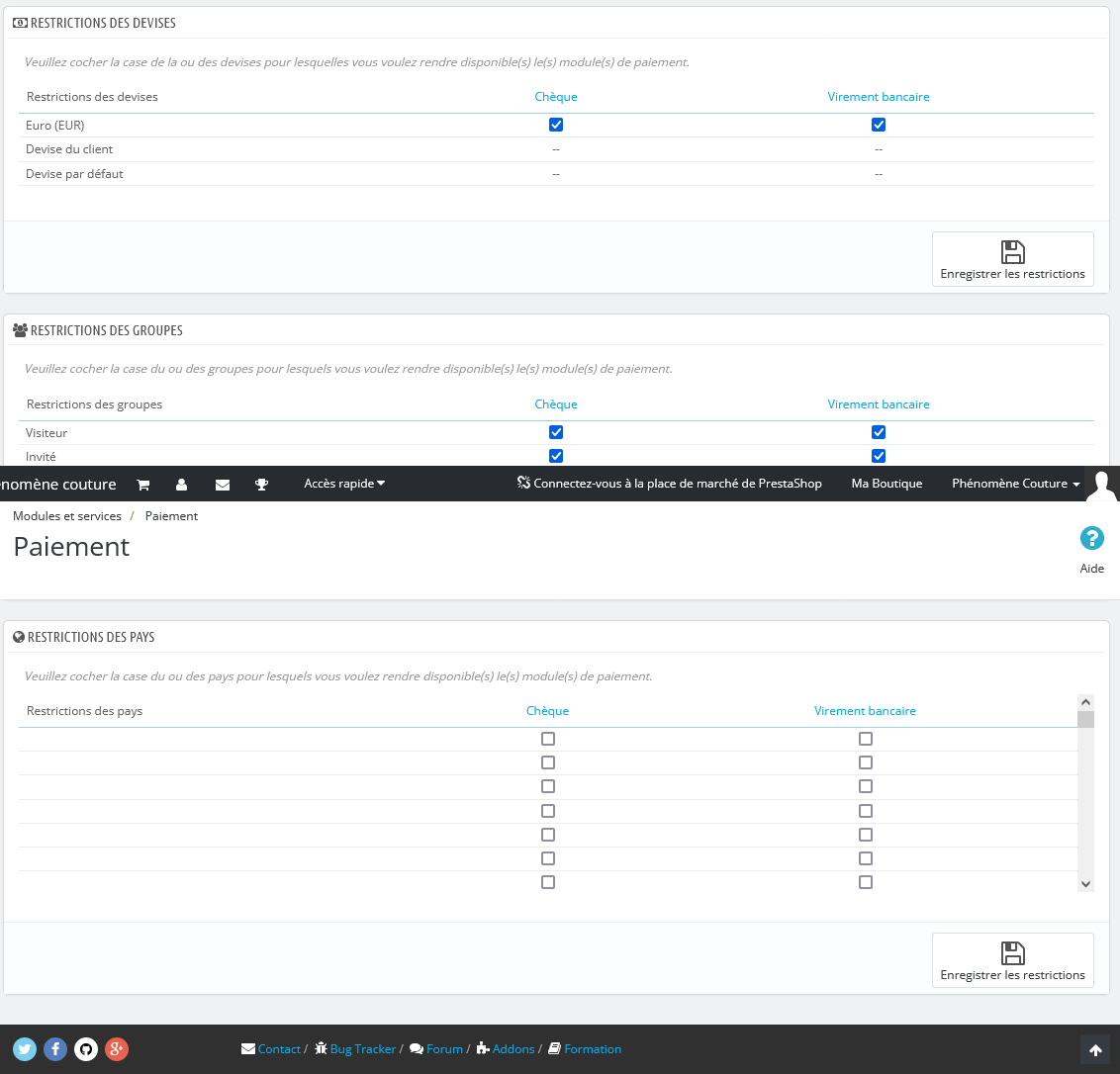Click the customers person icon
The height and width of the screenshot is (1074, 1120).
click(181, 485)
